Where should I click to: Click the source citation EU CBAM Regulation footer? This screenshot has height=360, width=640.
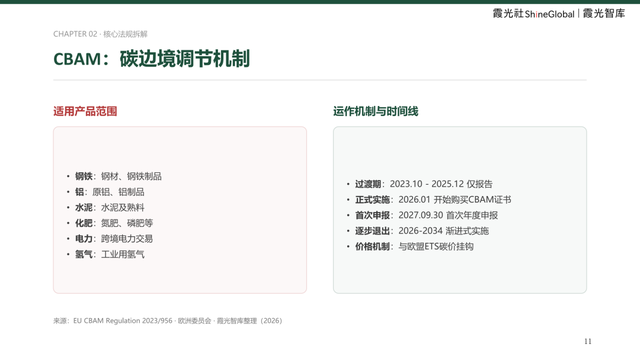pyautogui.click(x=167, y=321)
